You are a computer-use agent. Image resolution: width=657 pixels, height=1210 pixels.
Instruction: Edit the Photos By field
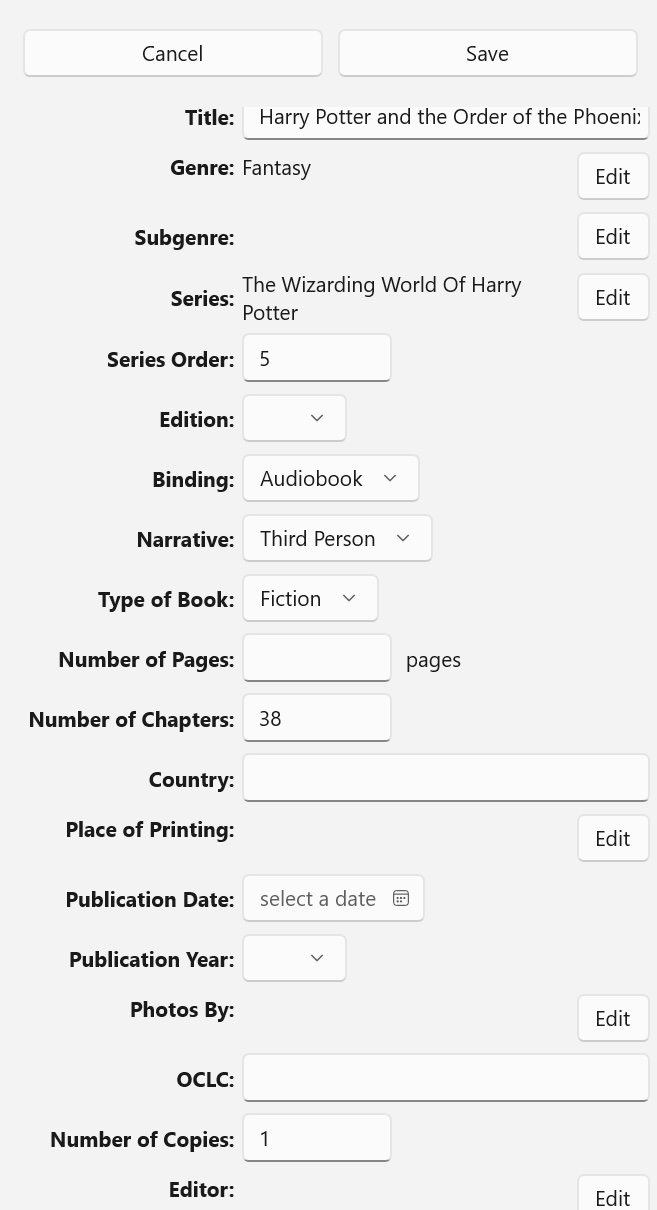point(613,1018)
